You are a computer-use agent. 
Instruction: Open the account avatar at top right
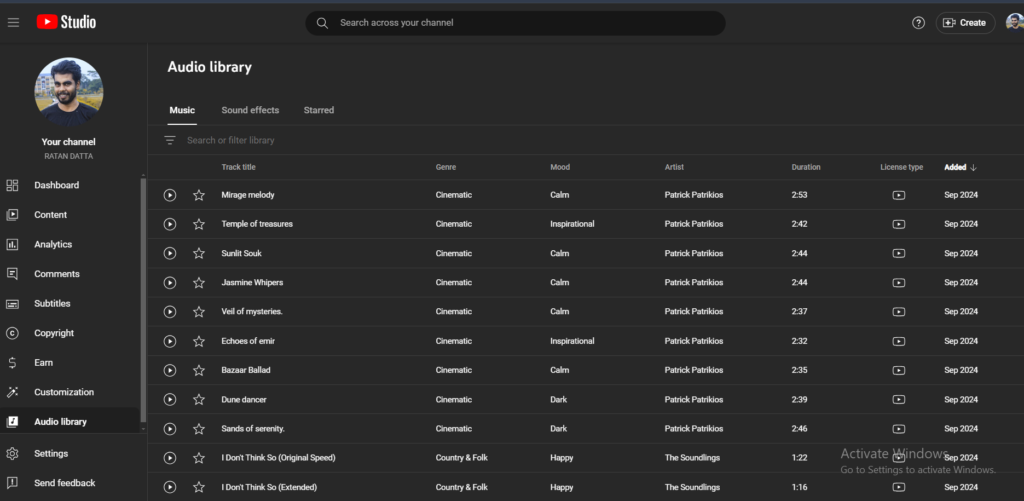[x=1014, y=23]
